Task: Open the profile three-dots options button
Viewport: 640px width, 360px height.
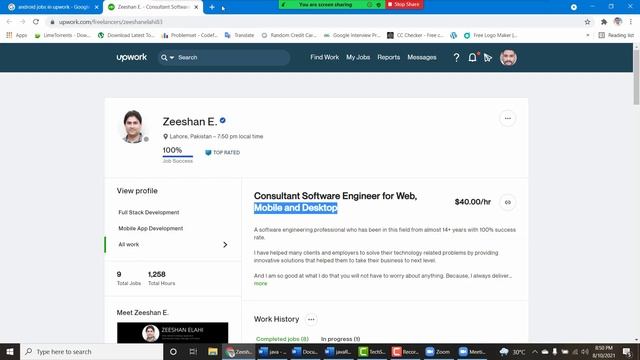Action: point(508,118)
